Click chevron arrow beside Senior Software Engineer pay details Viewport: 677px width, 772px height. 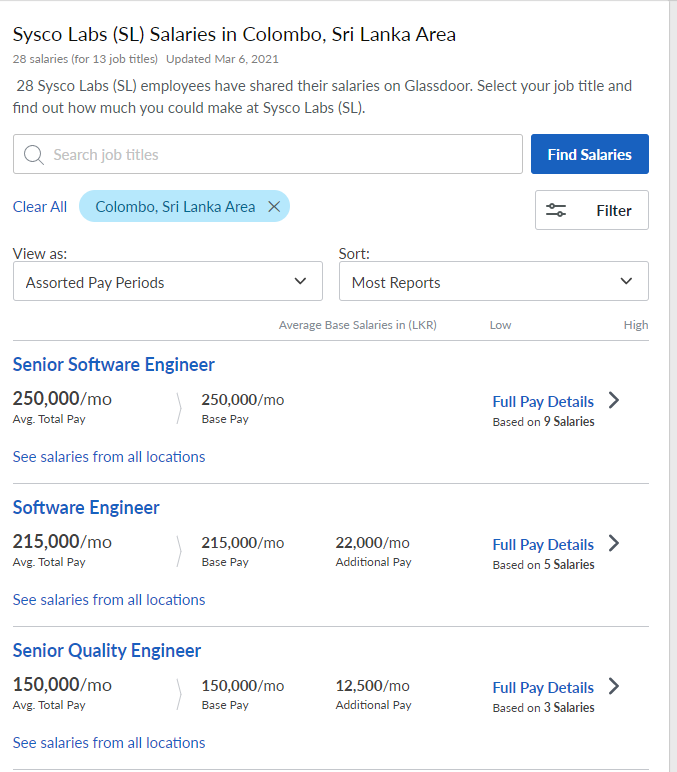point(613,400)
